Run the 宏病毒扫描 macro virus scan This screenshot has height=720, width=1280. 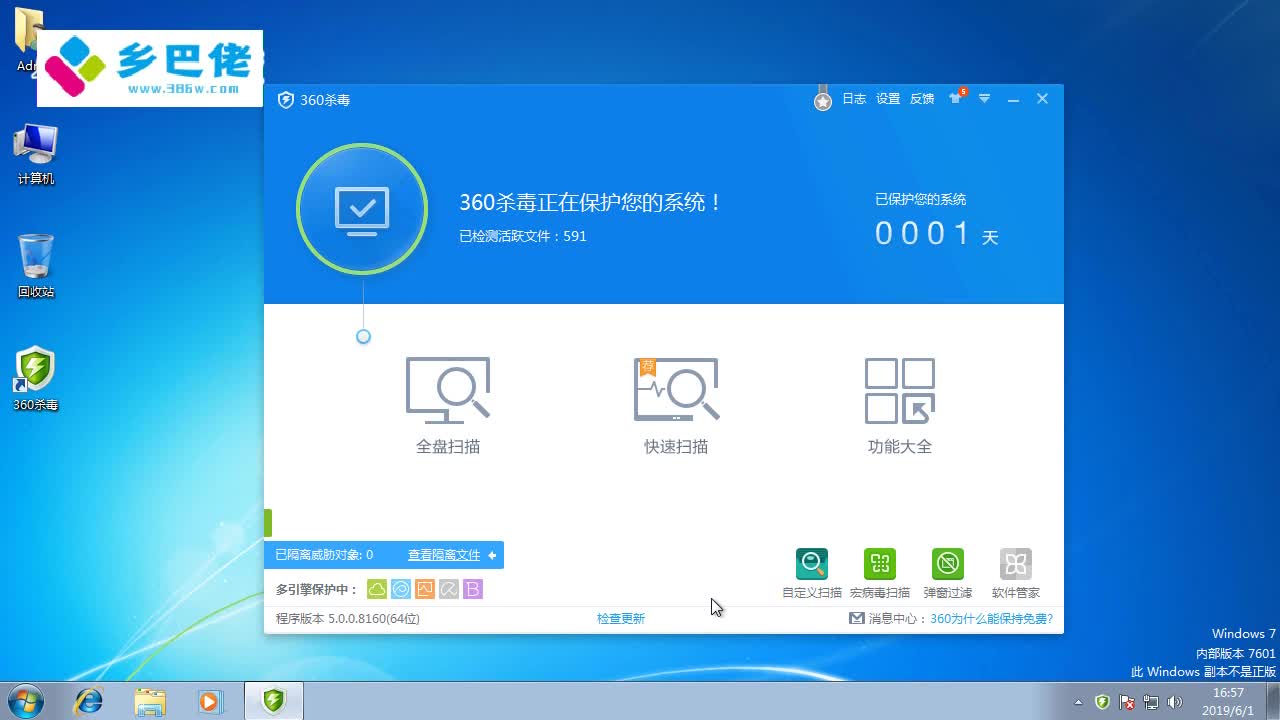tap(879, 563)
